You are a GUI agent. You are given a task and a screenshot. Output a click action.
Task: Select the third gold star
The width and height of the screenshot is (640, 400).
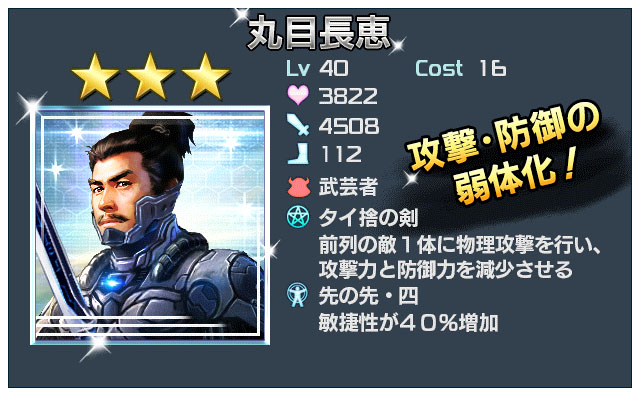tap(205, 77)
